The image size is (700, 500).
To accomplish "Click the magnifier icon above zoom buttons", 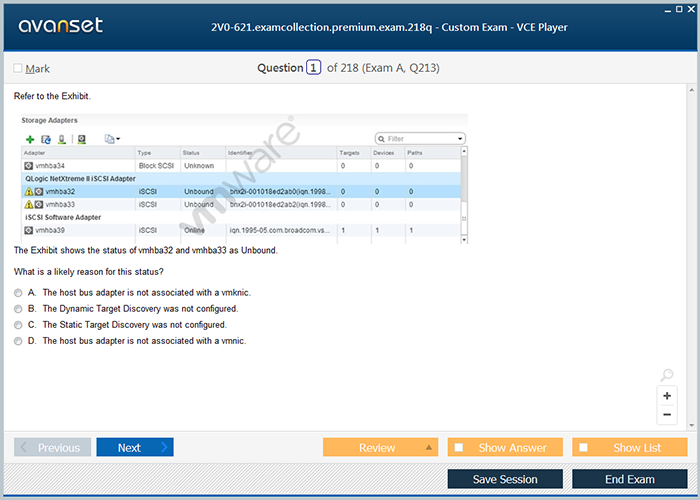I will click(x=667, y=375).
